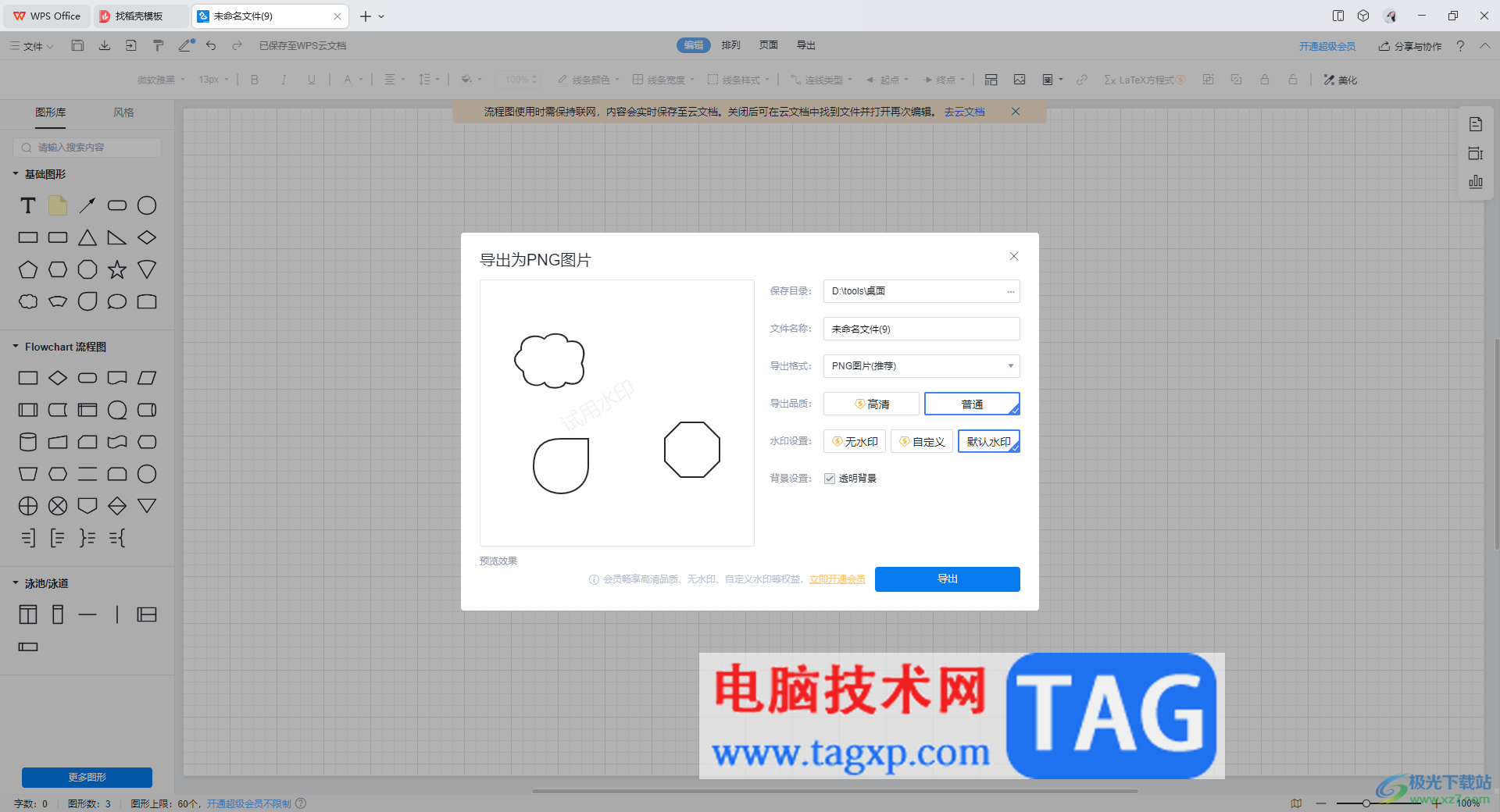Open the 线条宽度 dropdown
Viewport: 1500px width, 812px height.
pos(663,80)
